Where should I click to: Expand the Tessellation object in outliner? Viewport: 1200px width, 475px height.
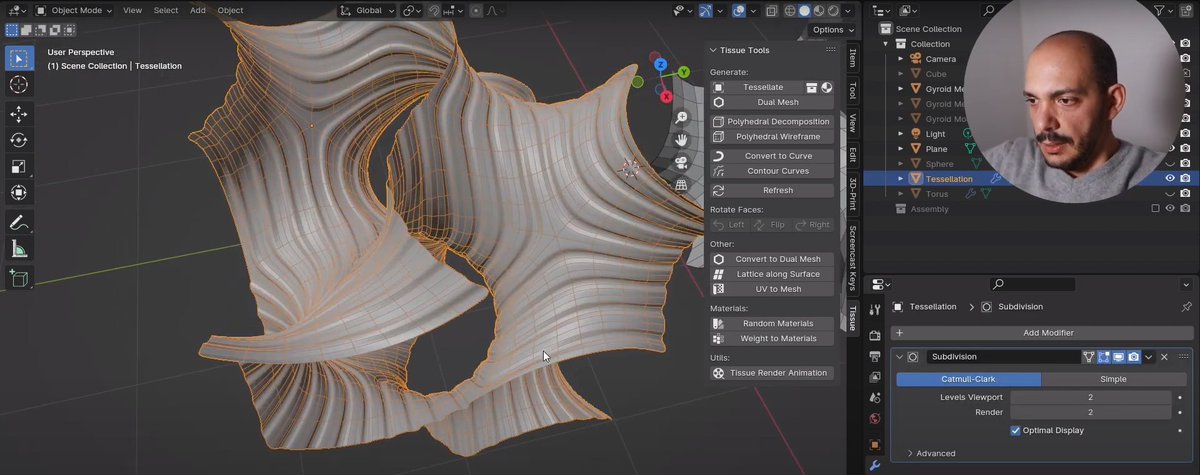(x=900, y=179)
